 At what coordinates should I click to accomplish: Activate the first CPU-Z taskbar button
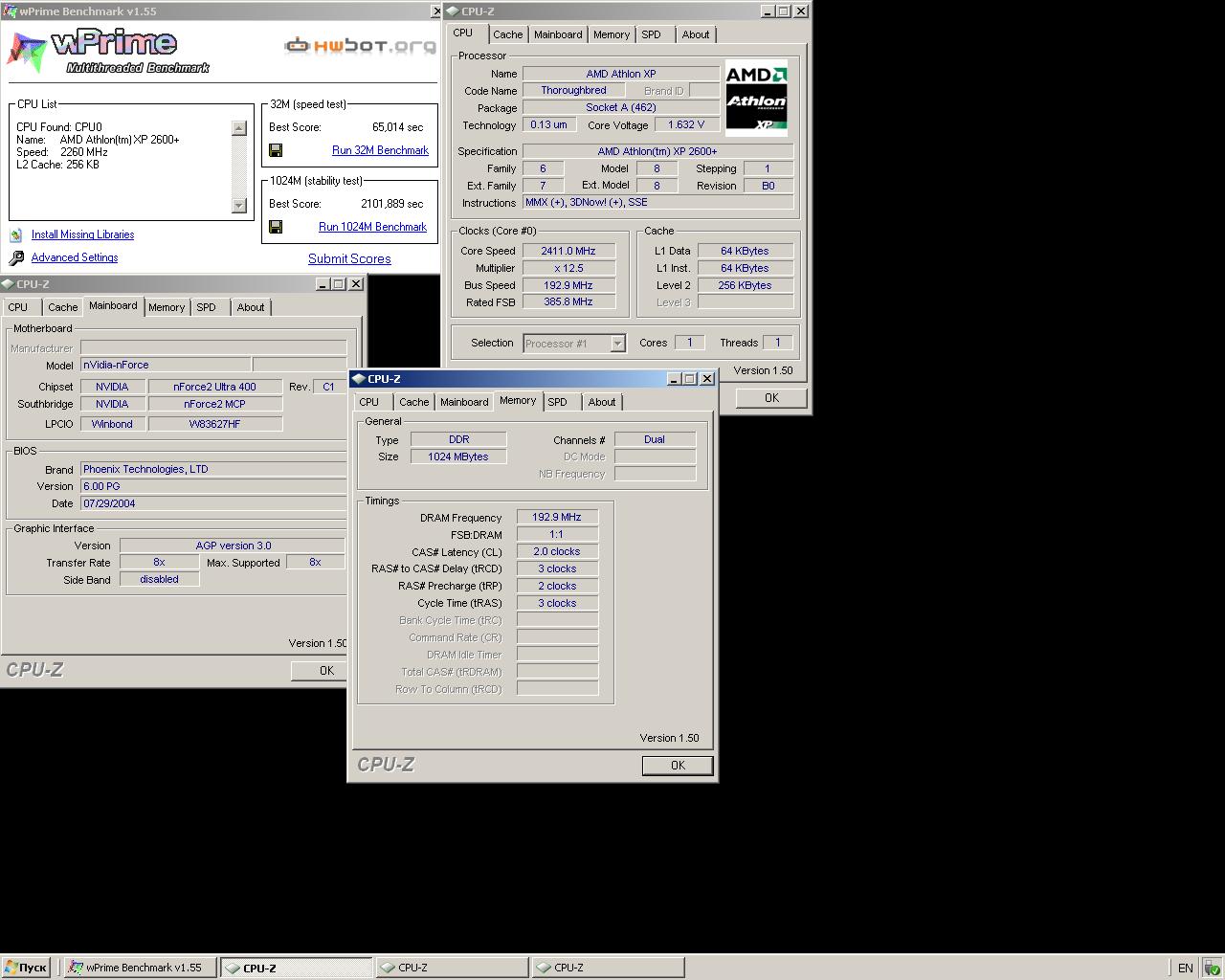pos(296,968)
